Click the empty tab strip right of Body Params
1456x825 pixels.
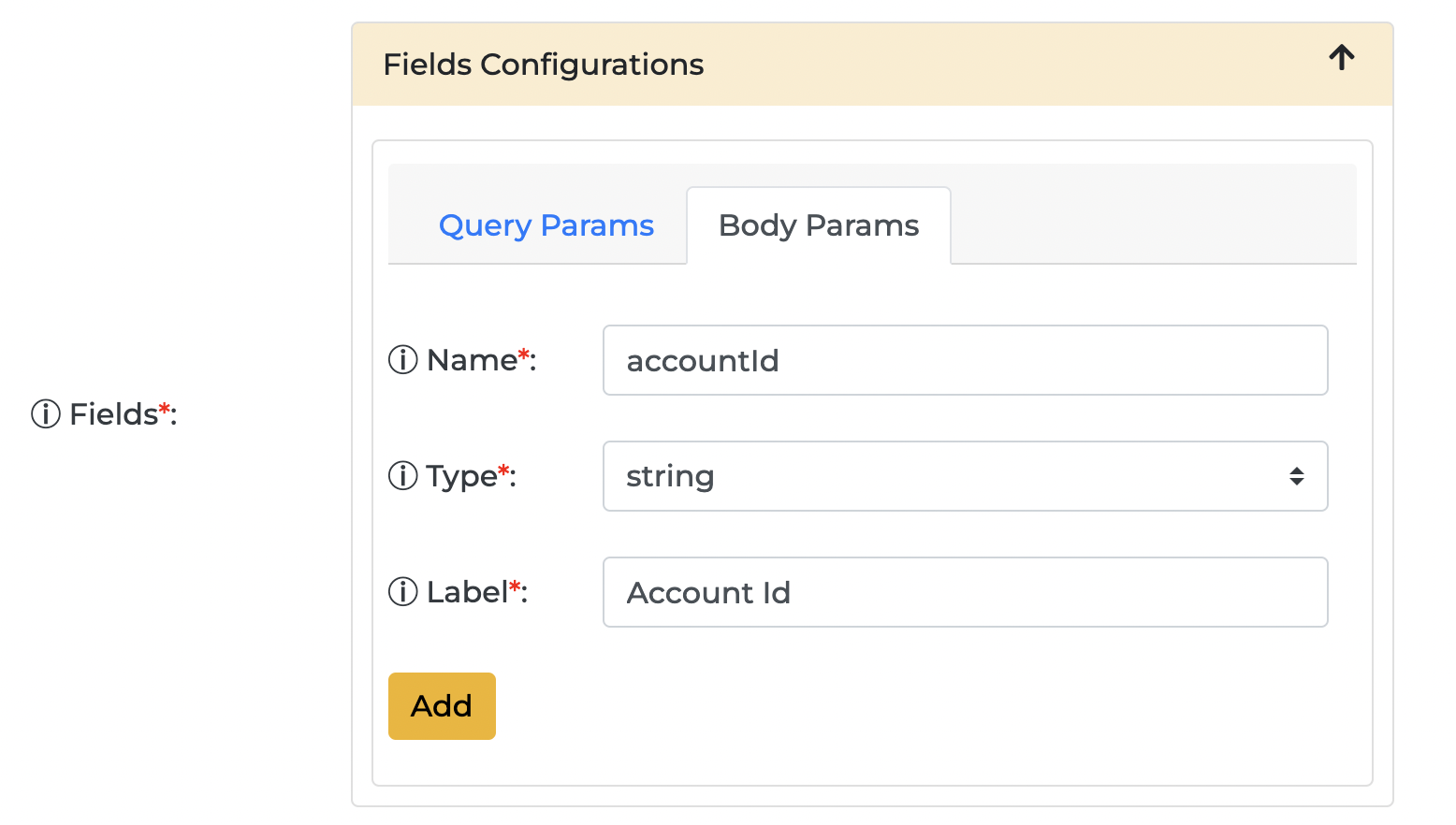(x=1151, y=215)
